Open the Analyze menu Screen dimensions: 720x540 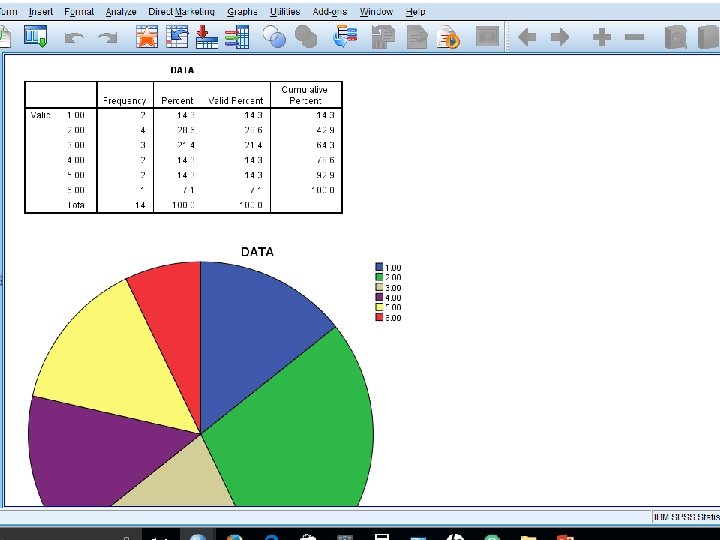click(121, 12)
